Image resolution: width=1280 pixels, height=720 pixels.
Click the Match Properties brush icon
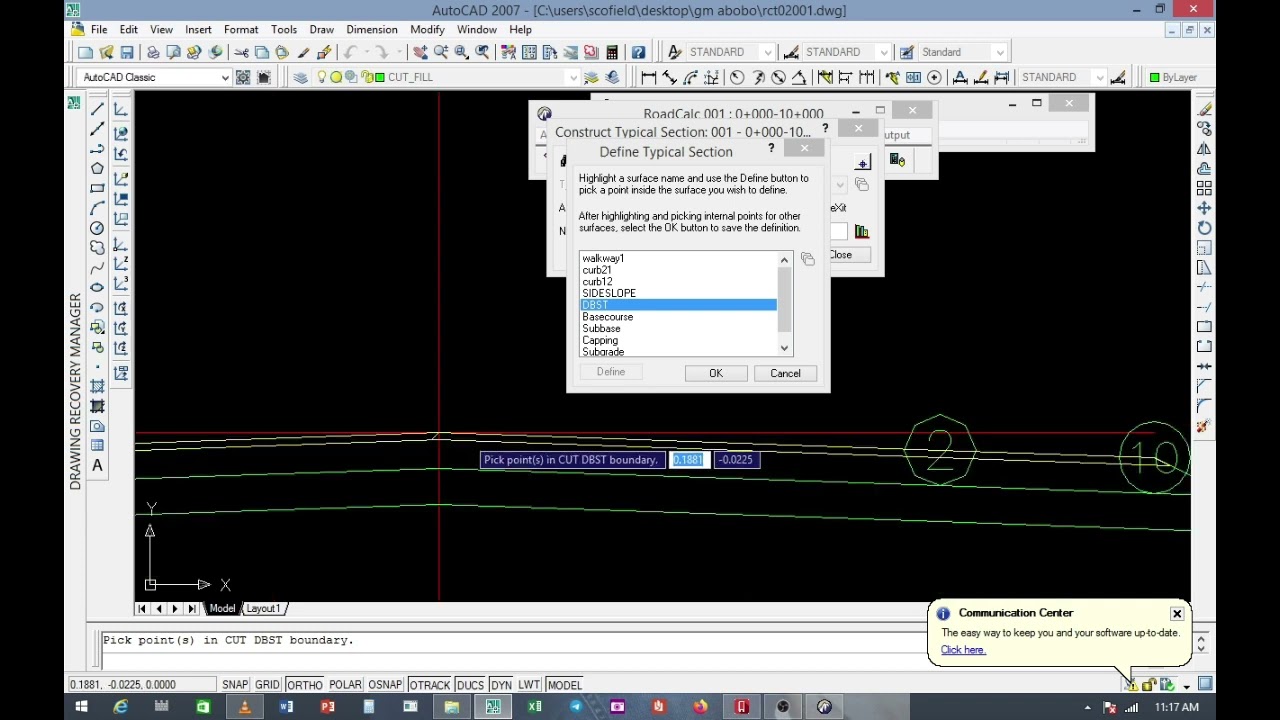(303, 52)
